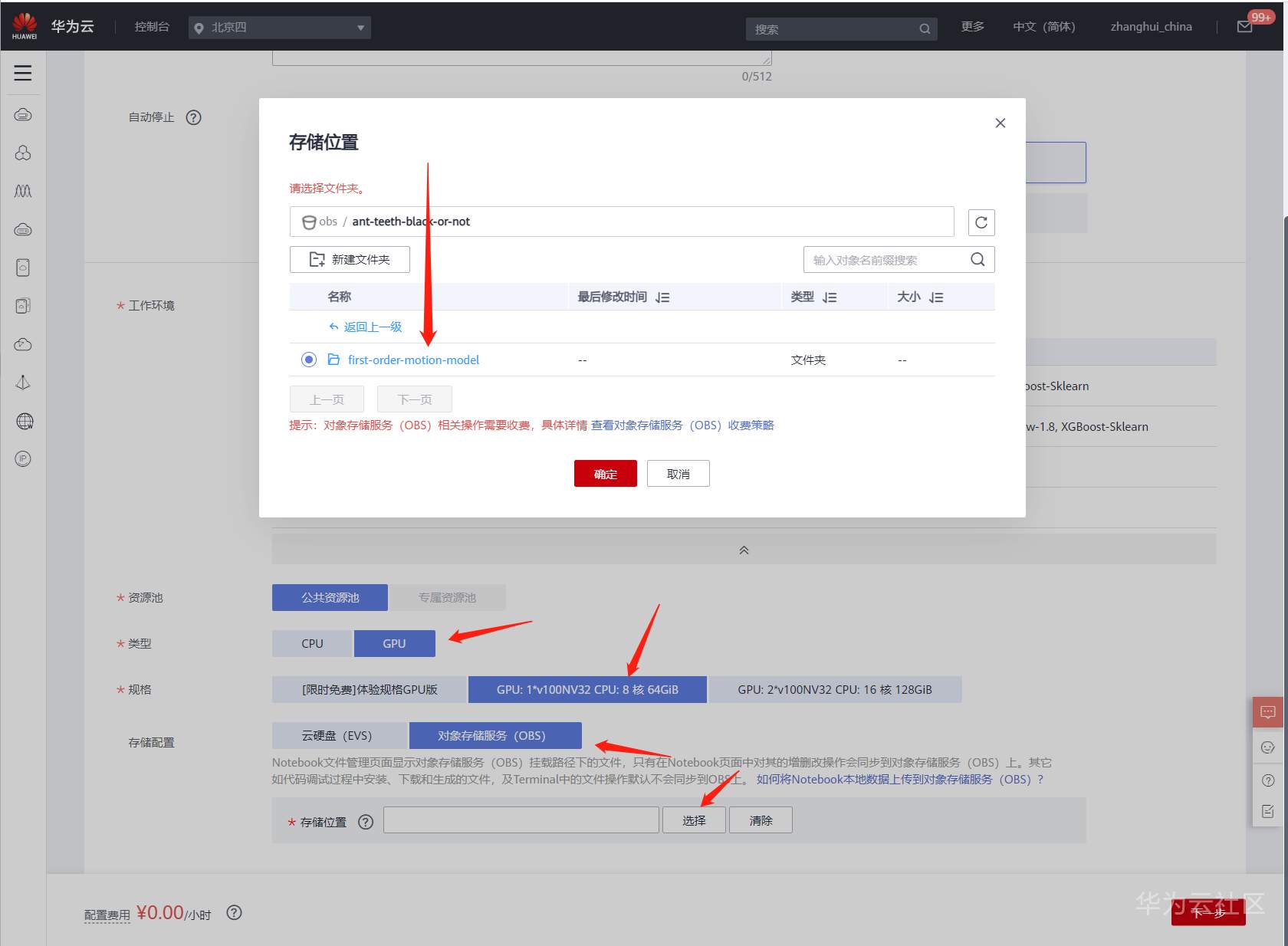Open the 北京四 region dropdown
The image size is (1288, 946).
[280, 28]
